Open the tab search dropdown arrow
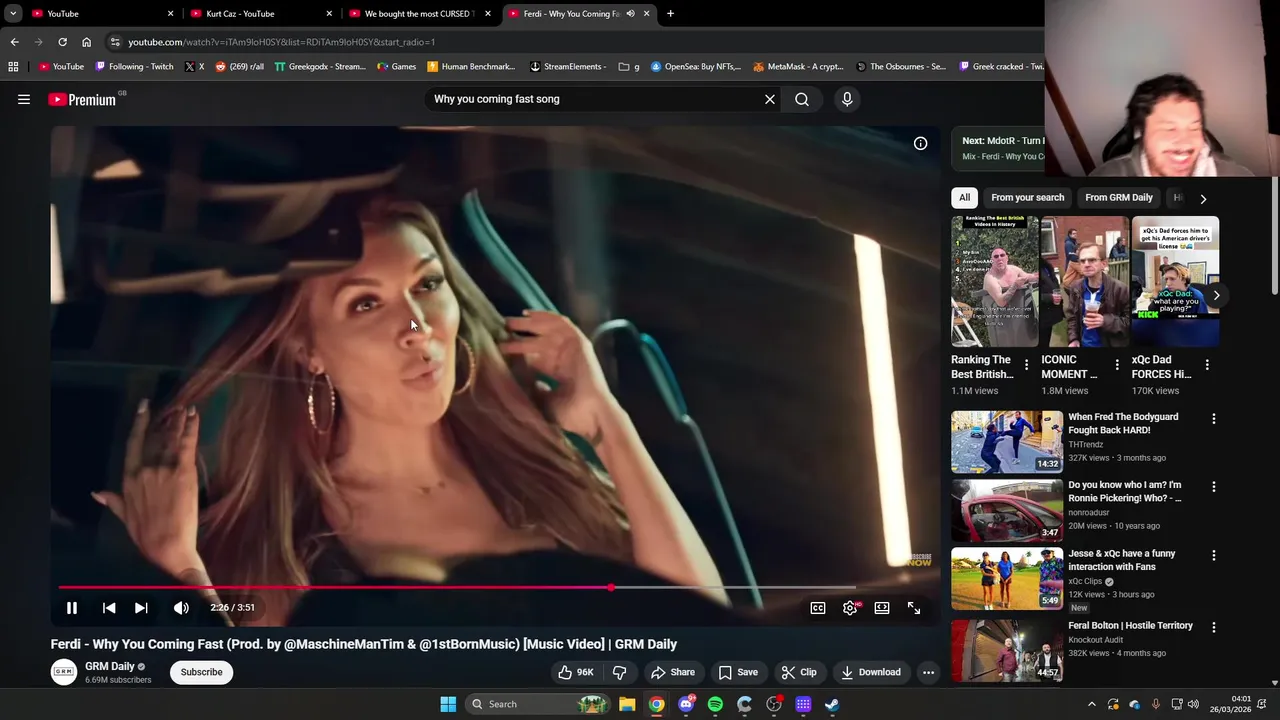This screenshot has width=1280, height=720. pyautogui.click(x=13, y=14)
